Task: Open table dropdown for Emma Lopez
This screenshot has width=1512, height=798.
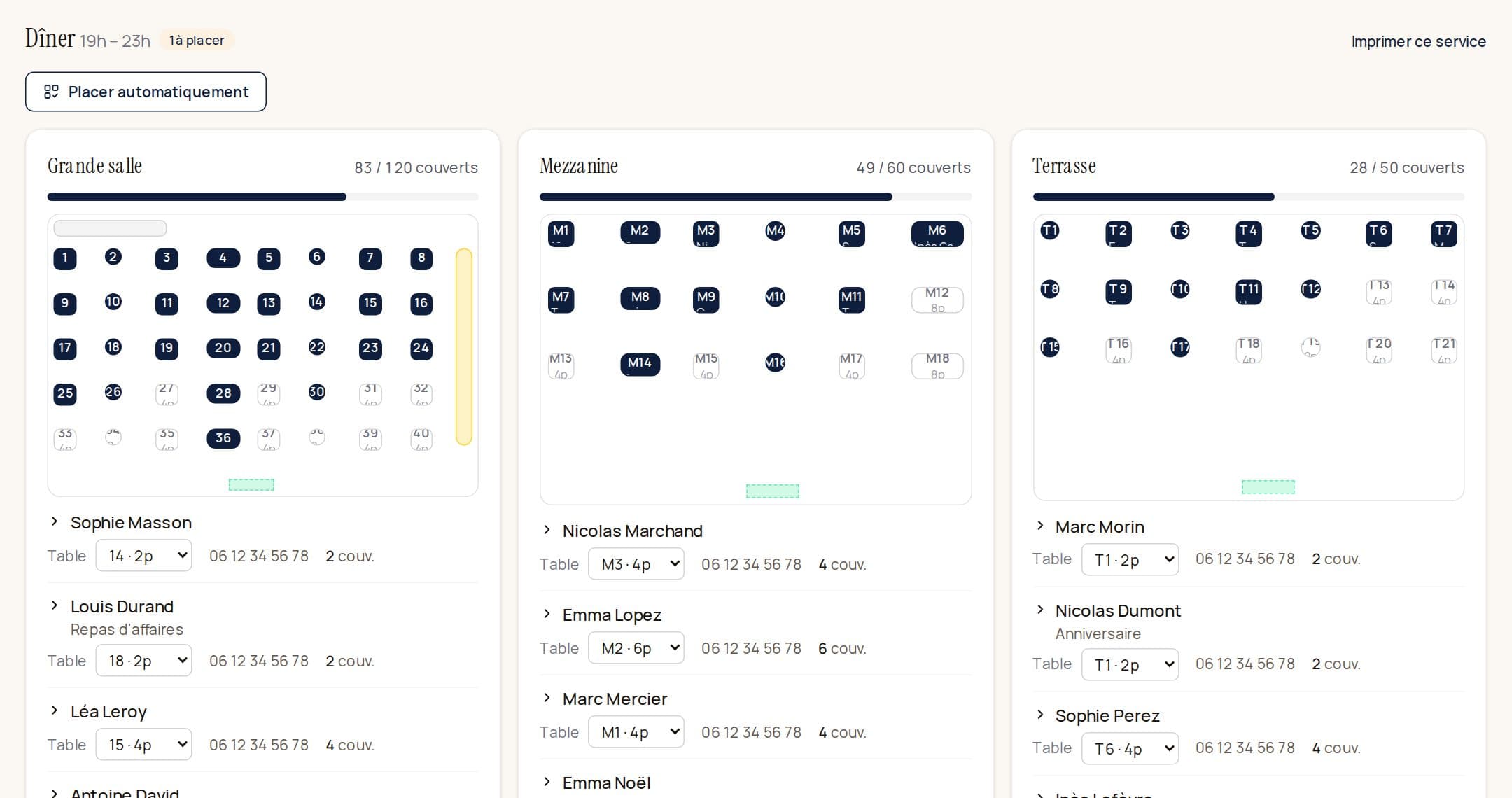Action: [636, 648]
